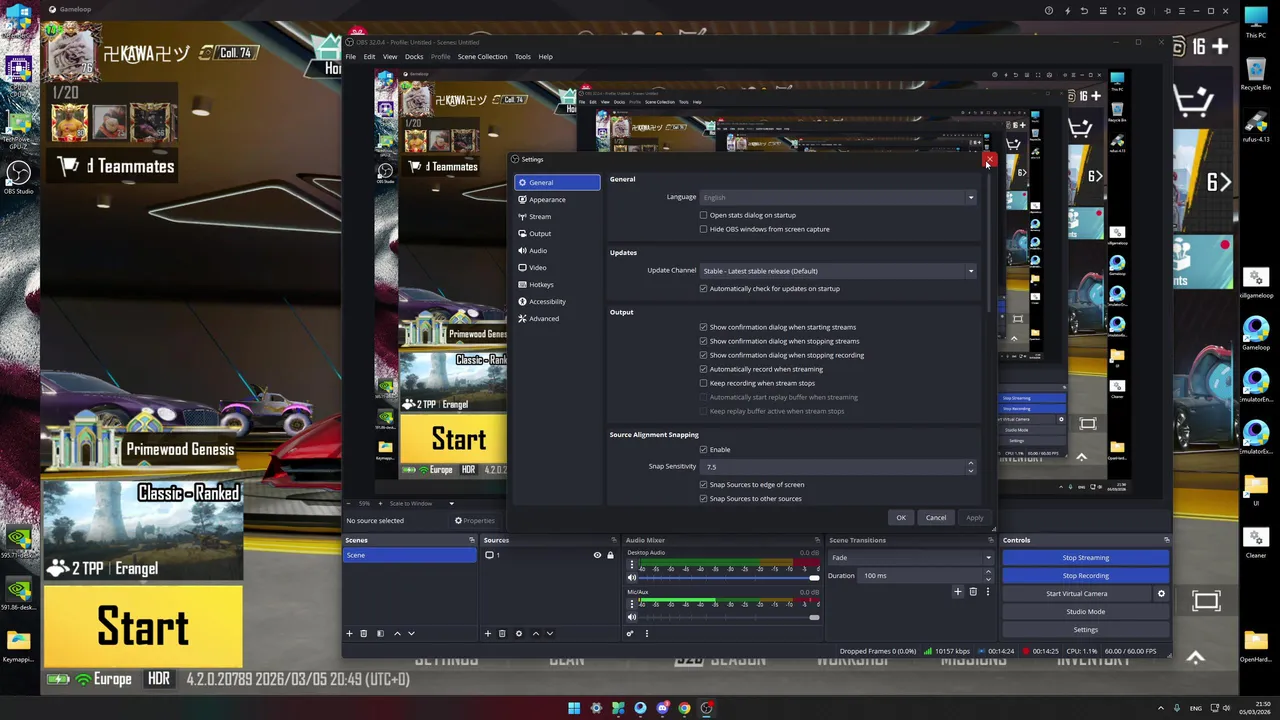Screen dimensions: 1280x720
Task: Open the Language dropdown
Action: 838,197
